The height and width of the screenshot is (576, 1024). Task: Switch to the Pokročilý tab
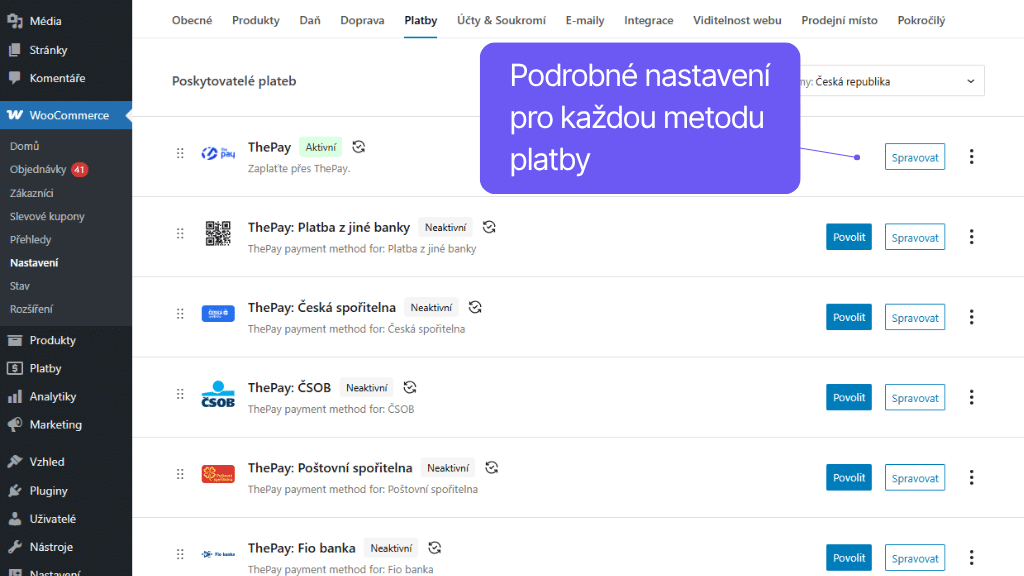921,20
